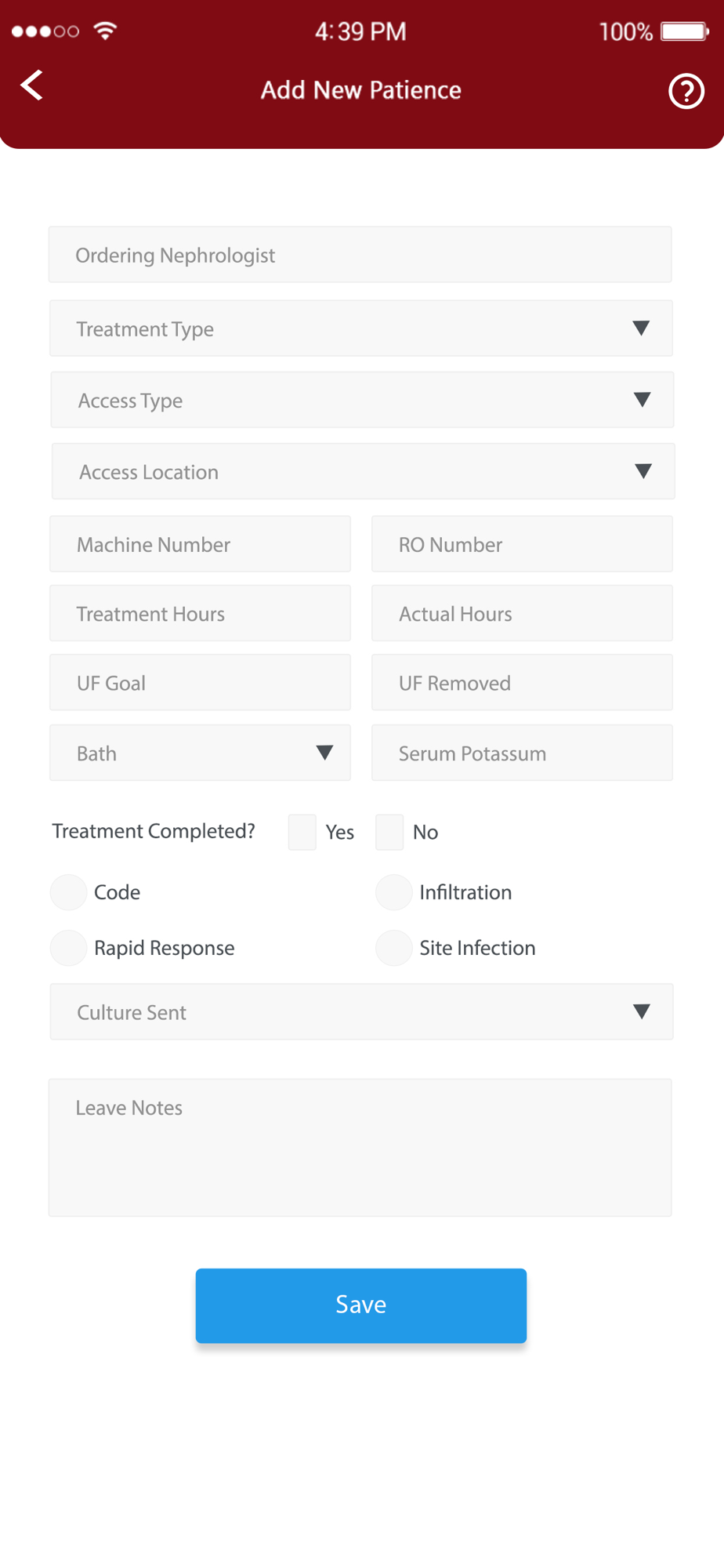The width and height of the screenshot is (724, 1568).
Task: Select the Site Infection radio option
Action: pyautogui.click(x=393, y=948)
